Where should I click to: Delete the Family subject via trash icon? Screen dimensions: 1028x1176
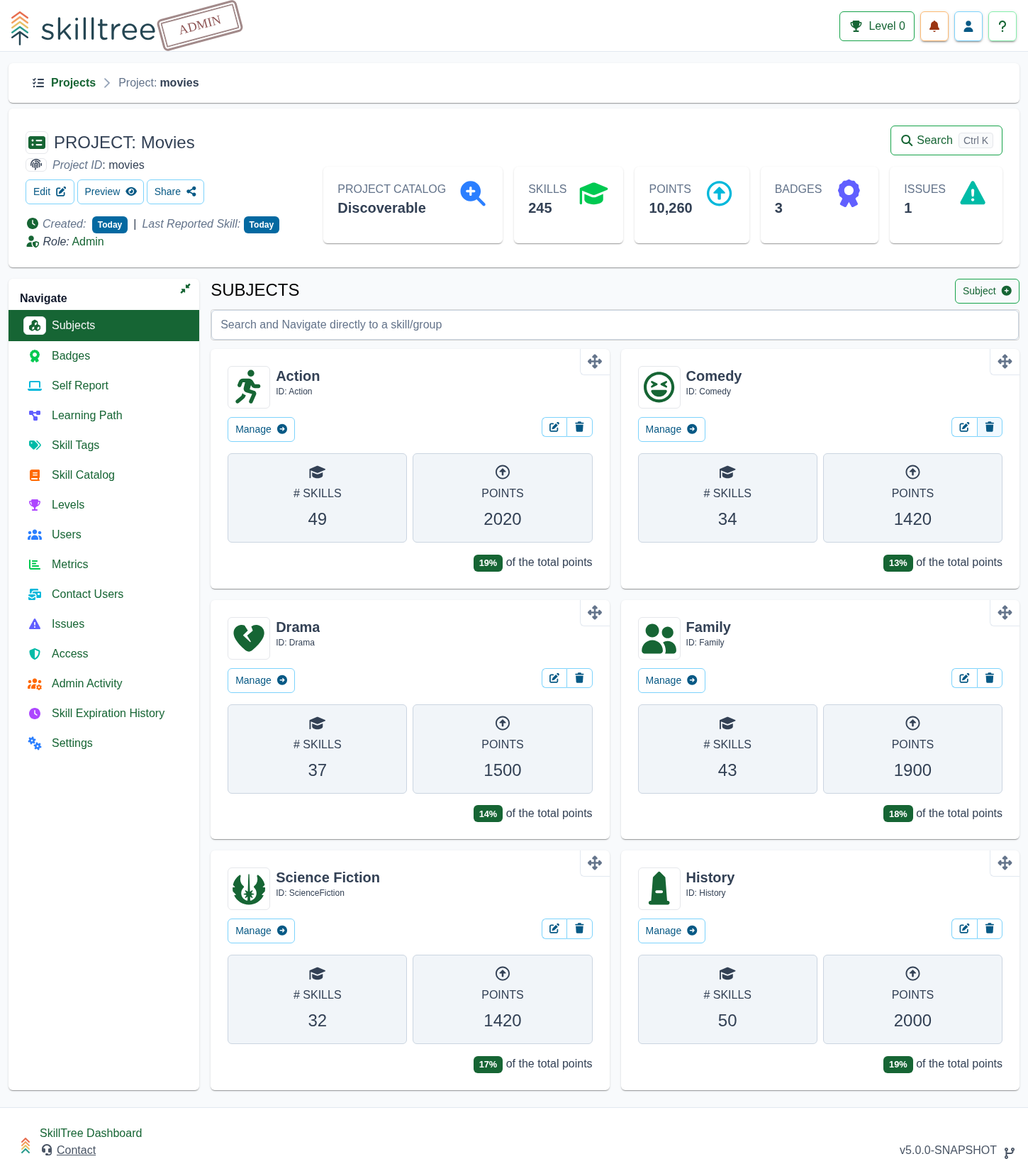tap(990, 678)
